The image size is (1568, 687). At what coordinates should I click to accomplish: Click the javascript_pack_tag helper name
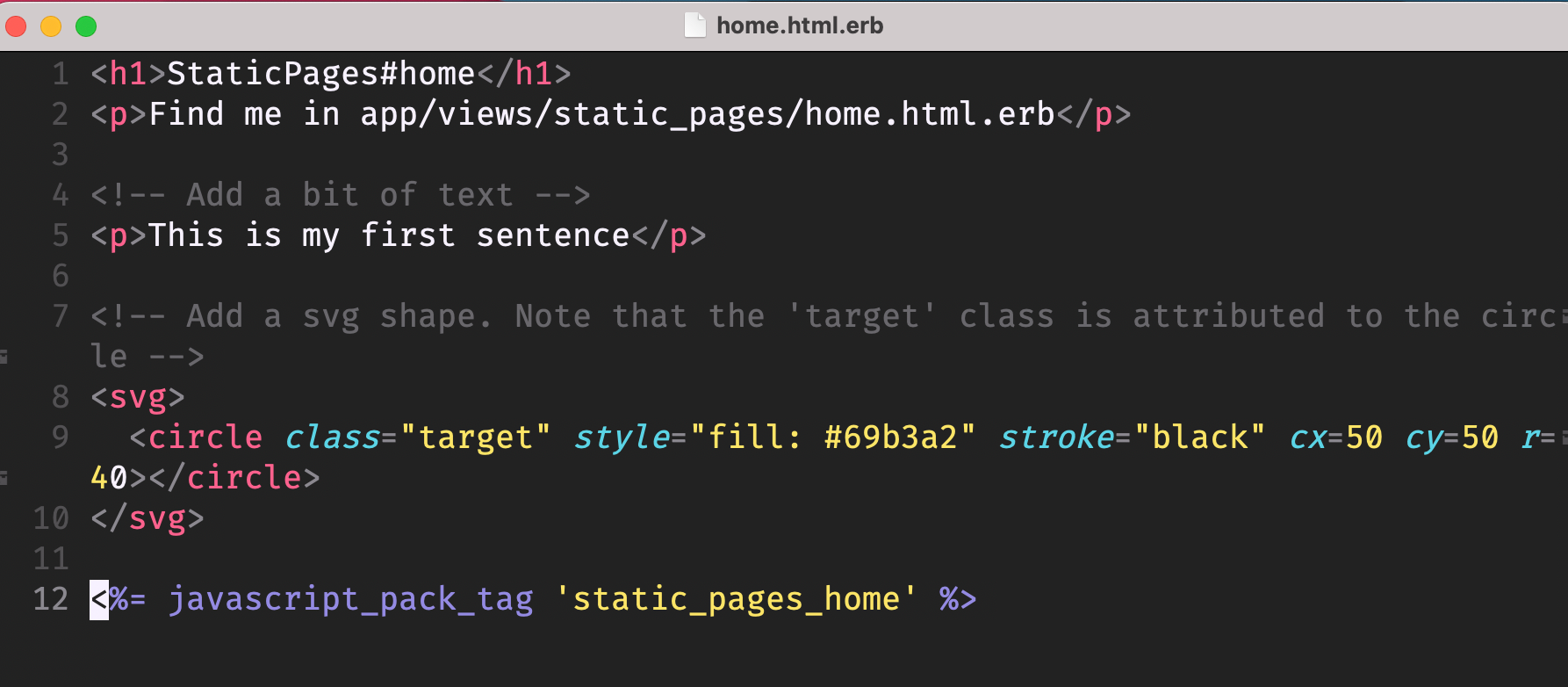tap(350, 599)
